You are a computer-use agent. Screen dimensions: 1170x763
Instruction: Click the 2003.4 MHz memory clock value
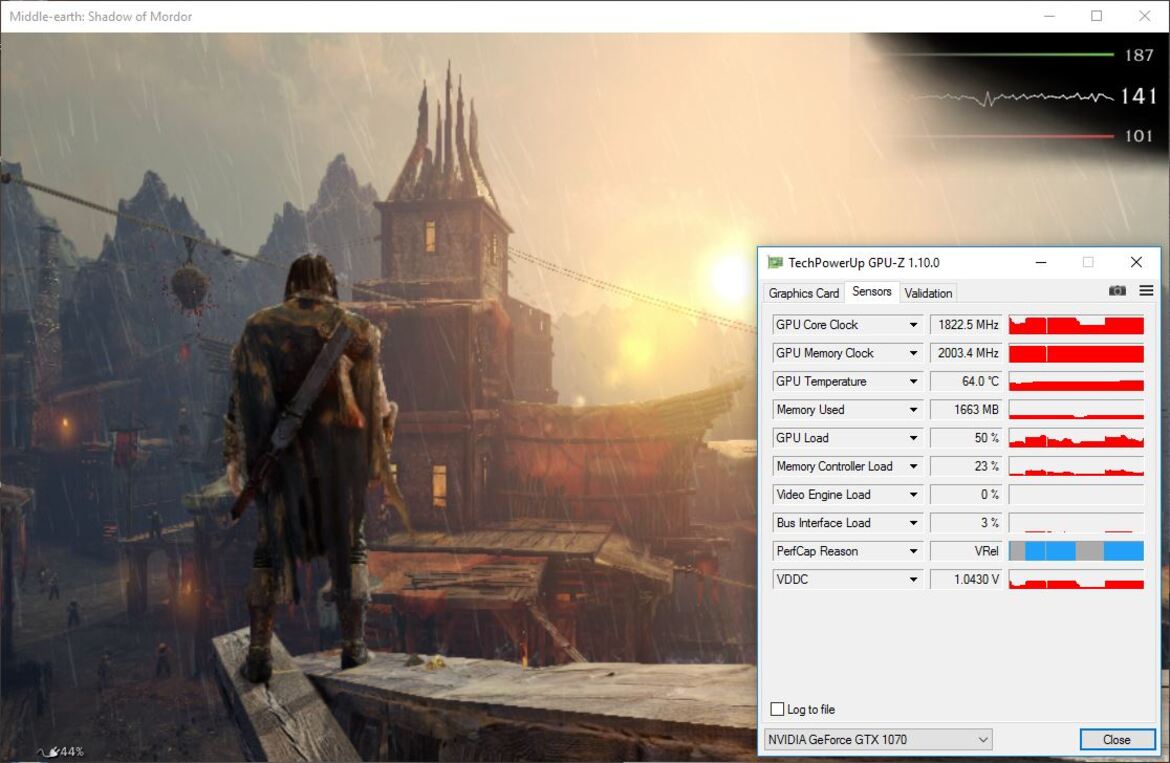pyautogui.click(x=966, y=354)
